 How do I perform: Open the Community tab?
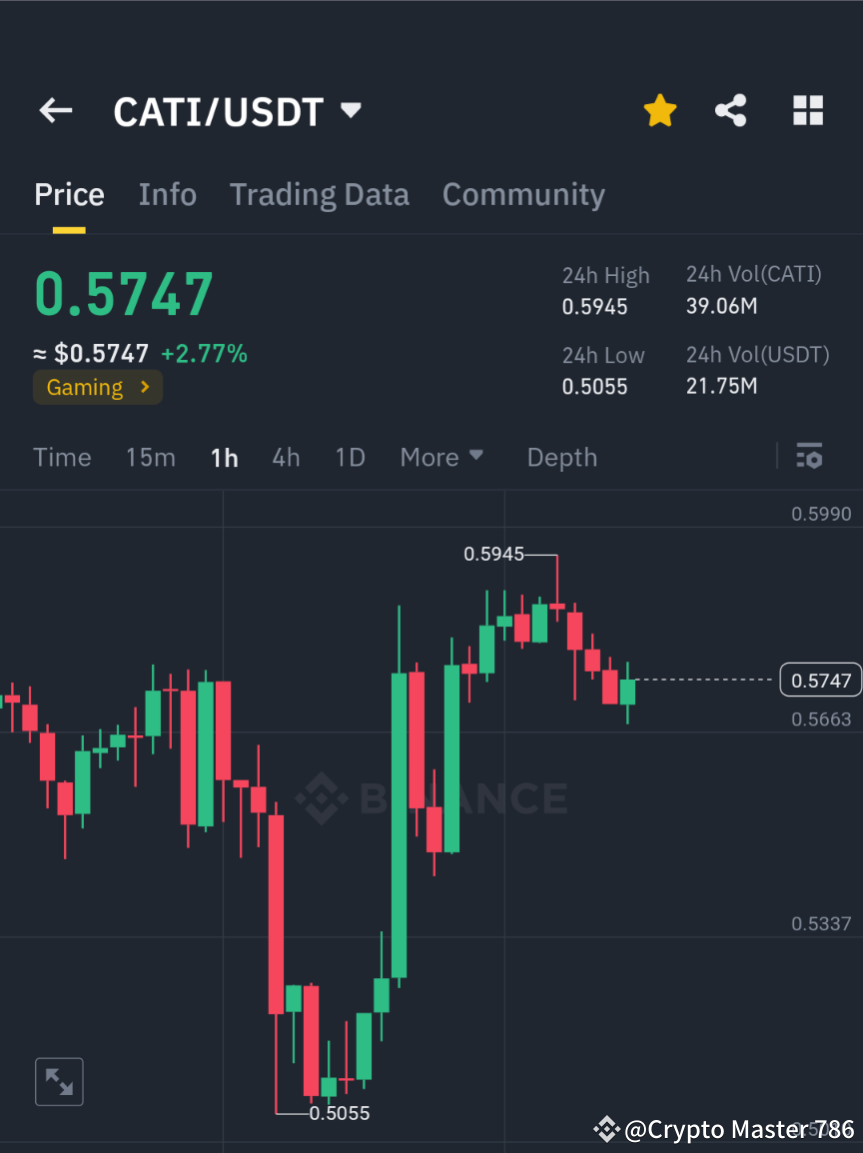(x=523, y=195)
